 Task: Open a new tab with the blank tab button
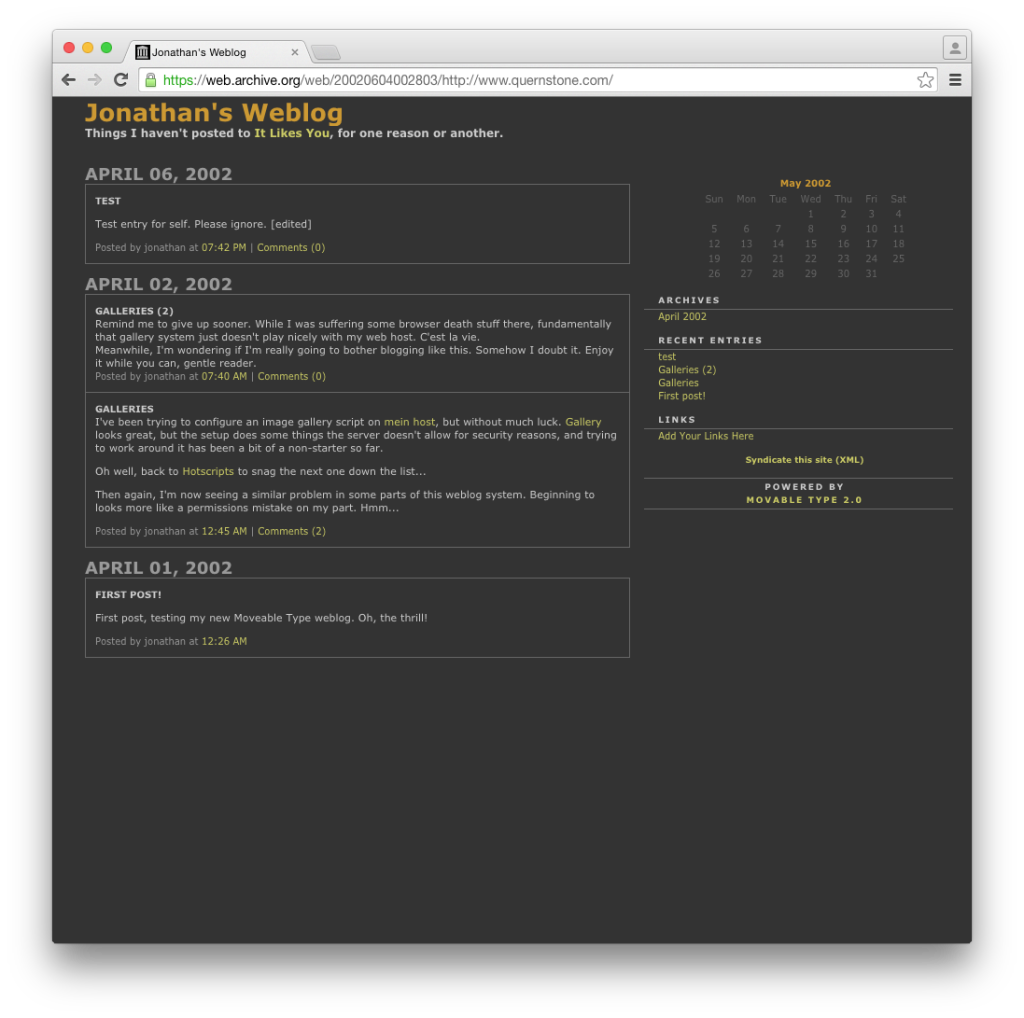pyautogui.click(x=326, y=52)
